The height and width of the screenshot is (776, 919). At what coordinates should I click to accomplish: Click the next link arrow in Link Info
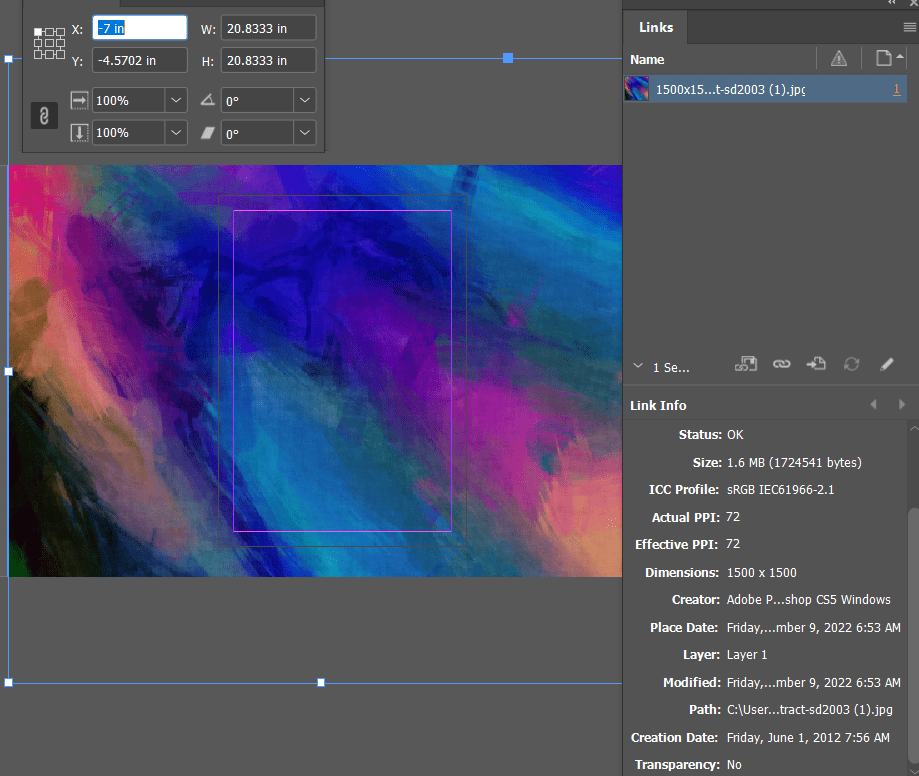pyautogui.click(x=900, y=404)
